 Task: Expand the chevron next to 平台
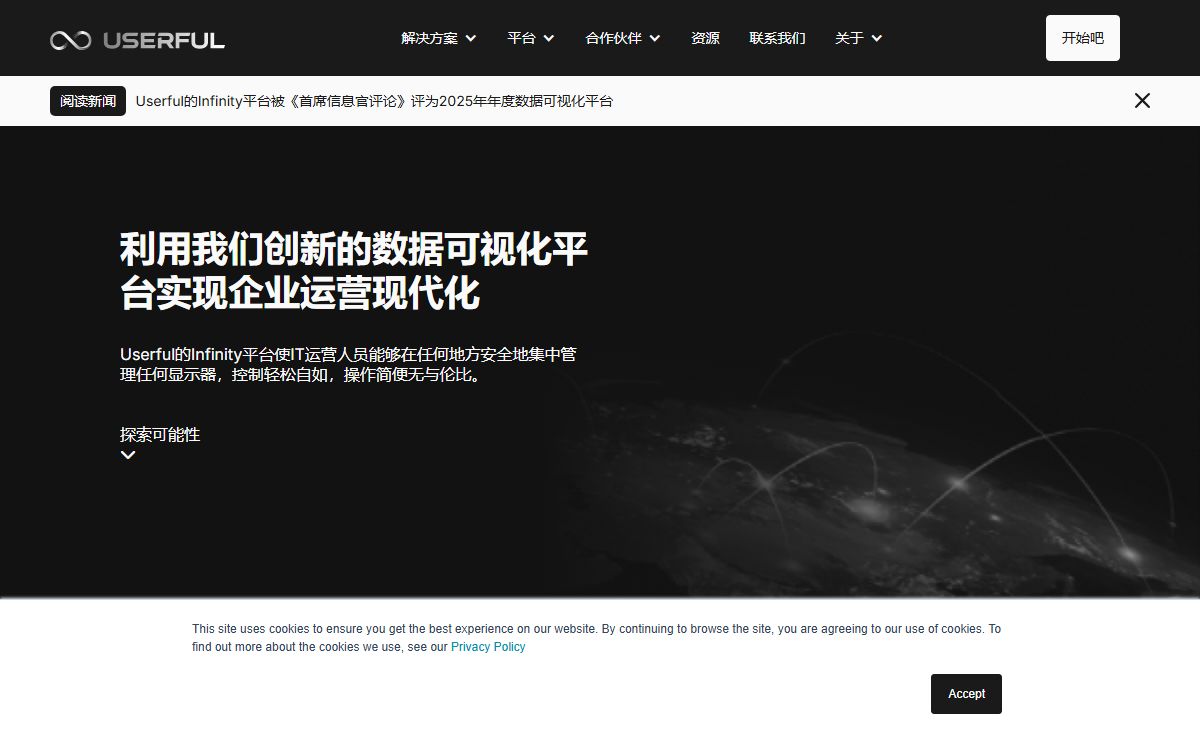(549, 39)
